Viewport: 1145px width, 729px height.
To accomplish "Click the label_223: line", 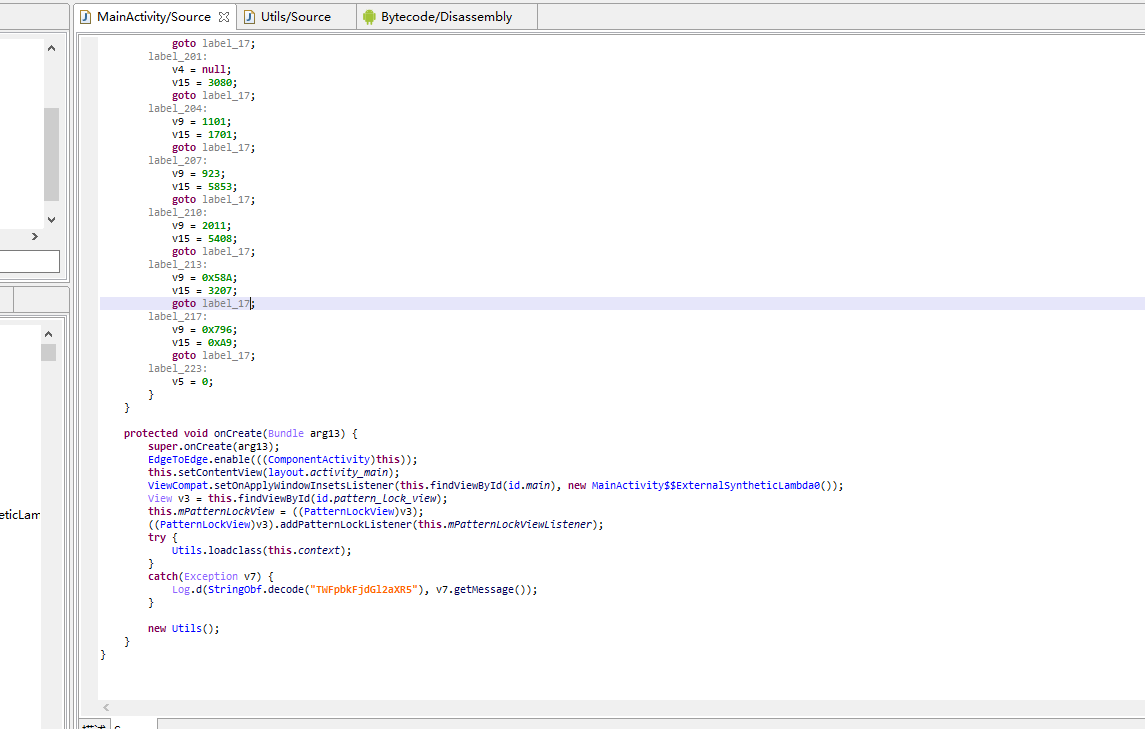I will click(177, 368).
